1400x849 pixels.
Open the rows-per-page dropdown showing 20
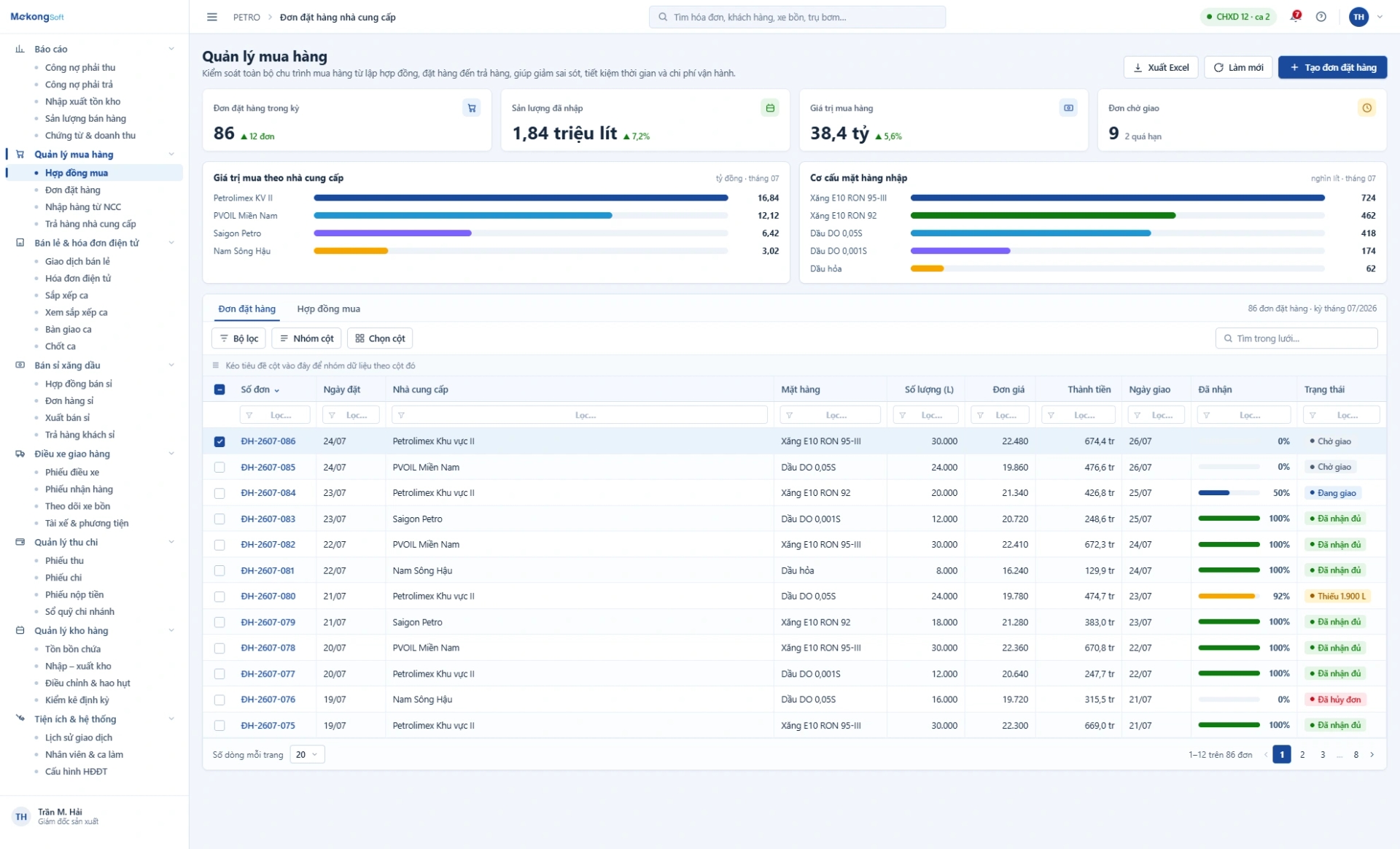(x=307, y=754)
